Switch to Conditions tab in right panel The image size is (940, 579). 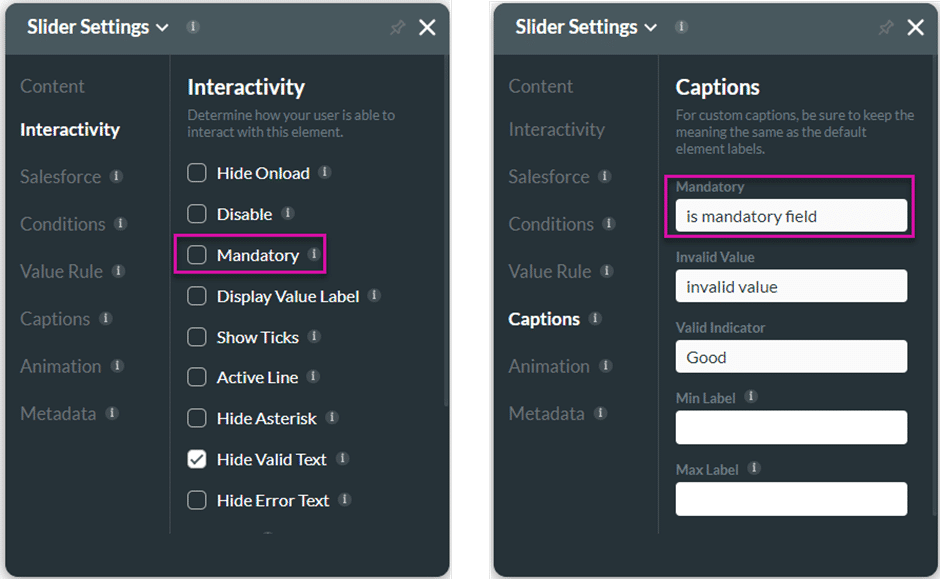point(551,224)
